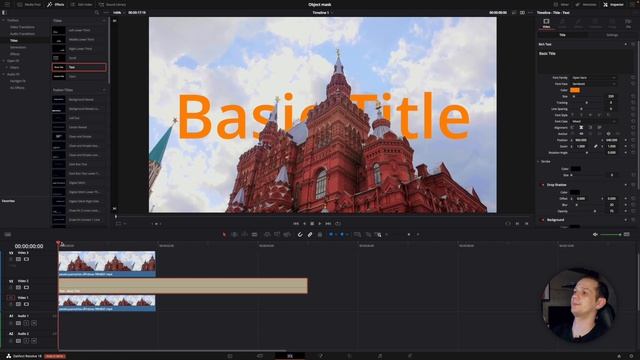Toggle the Drop Shadow enable switch

click(543, 185)
